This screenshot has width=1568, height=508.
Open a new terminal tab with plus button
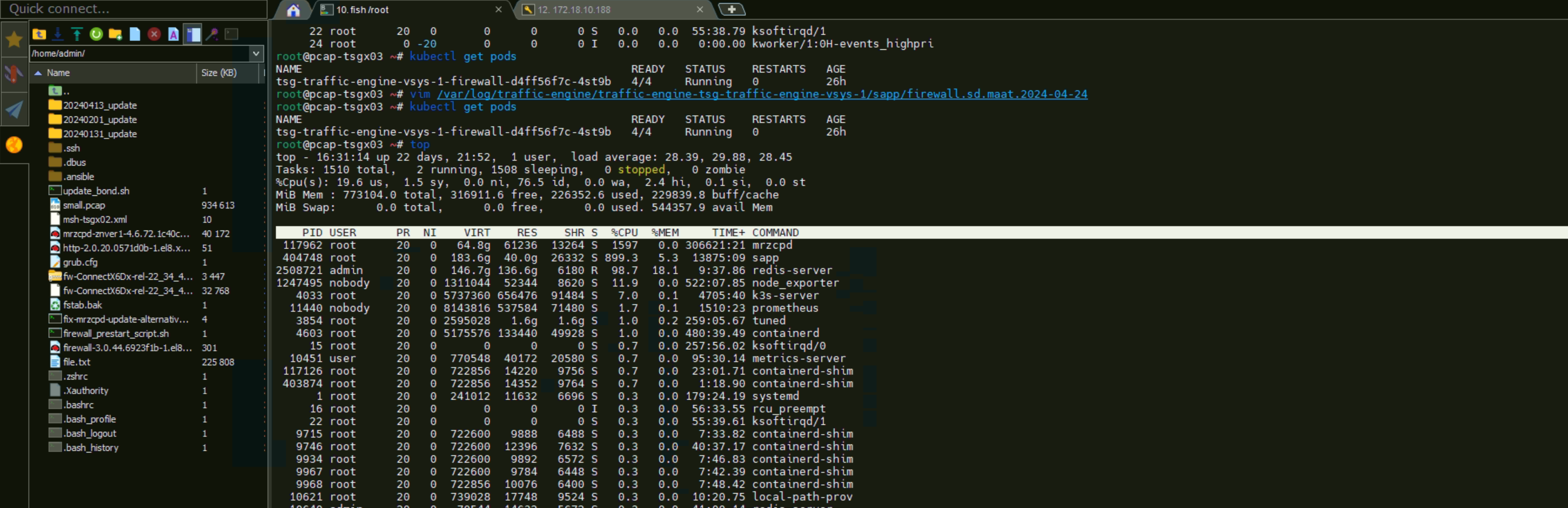tap(731, 9)
